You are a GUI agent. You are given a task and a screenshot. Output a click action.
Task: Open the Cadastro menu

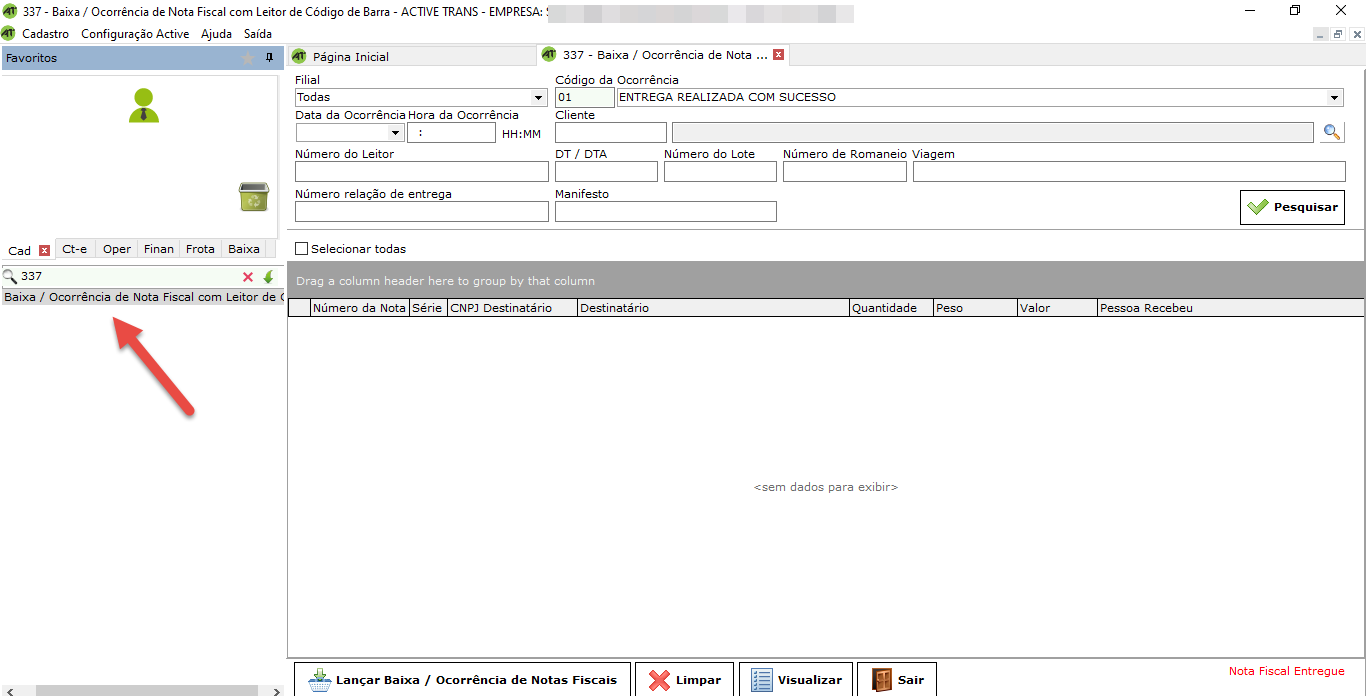coord(45,34)
